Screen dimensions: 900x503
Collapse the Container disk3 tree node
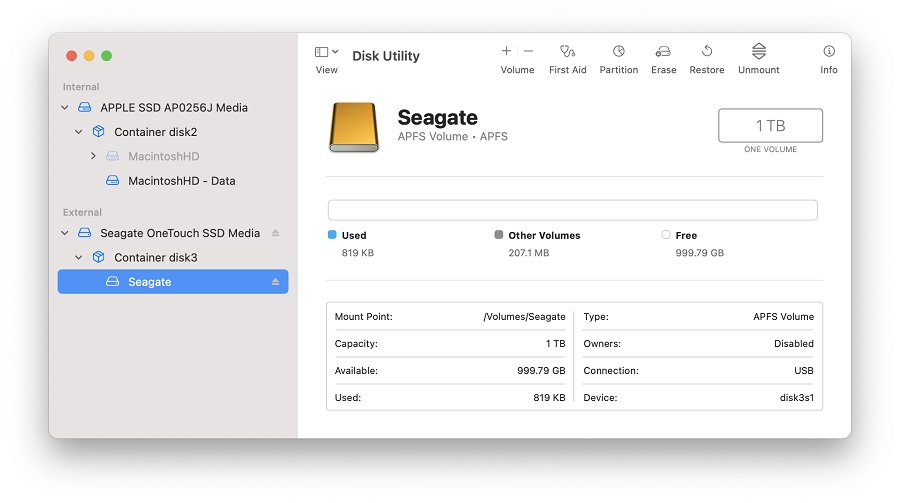(x=79, y=257)
